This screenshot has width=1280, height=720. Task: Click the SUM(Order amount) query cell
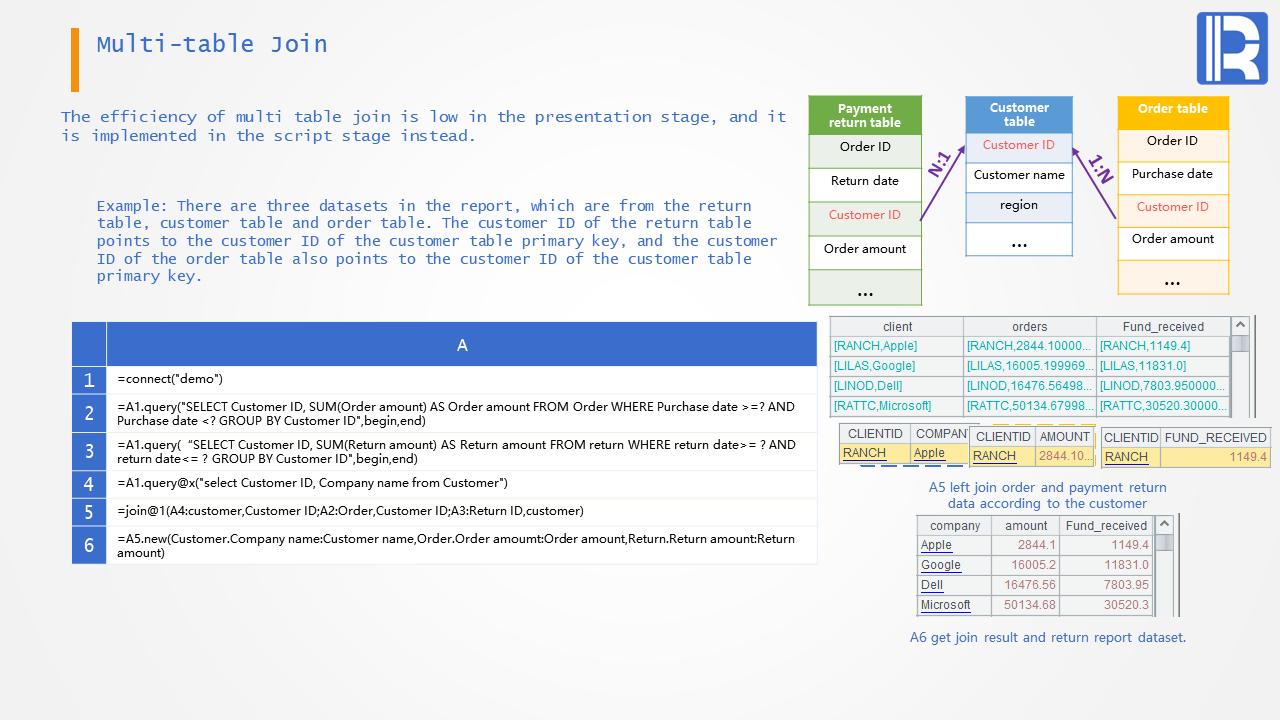coord(462,413)
